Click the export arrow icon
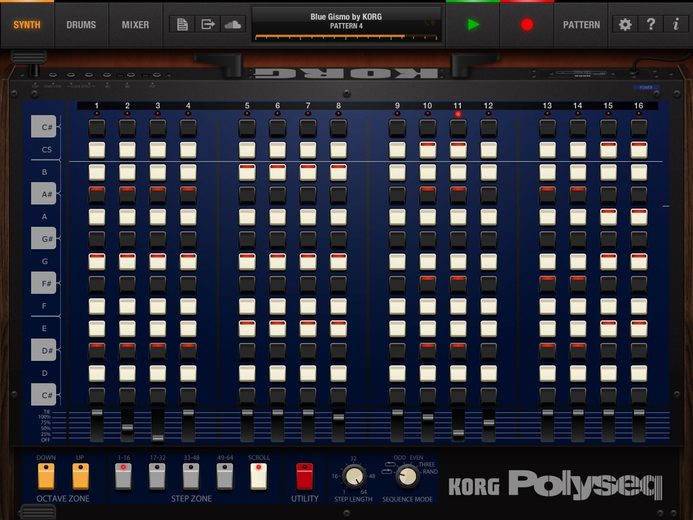 coord(207,24)
